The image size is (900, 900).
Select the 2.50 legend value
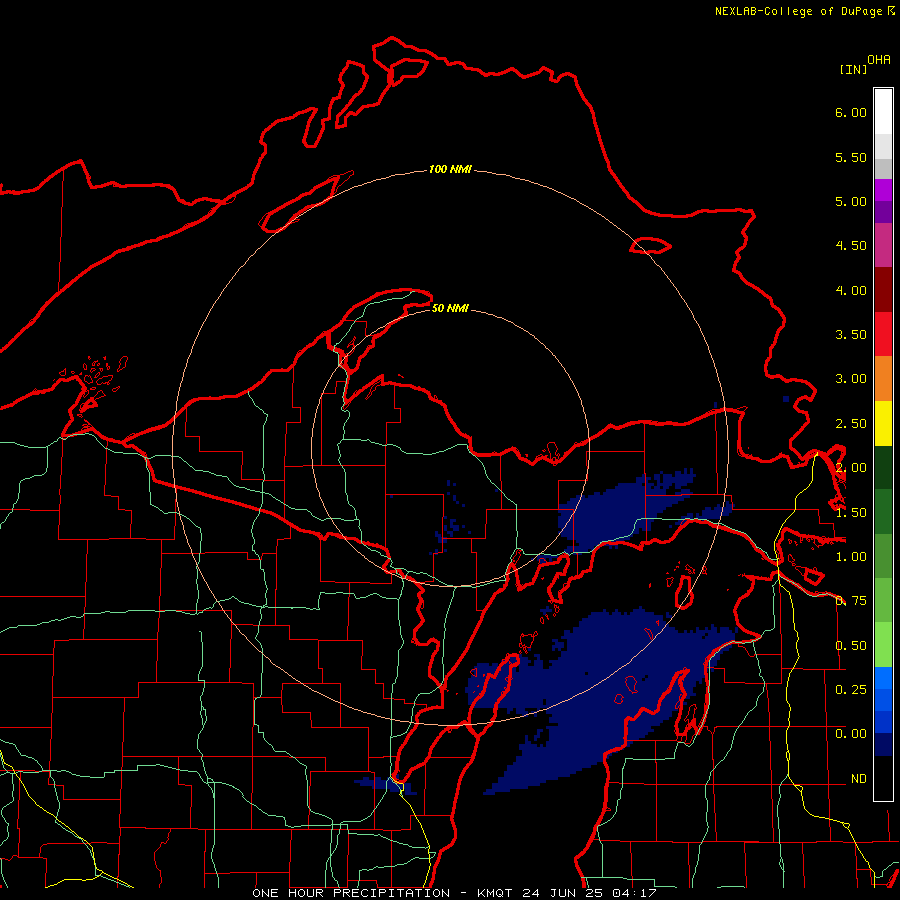tap(851, 424)
